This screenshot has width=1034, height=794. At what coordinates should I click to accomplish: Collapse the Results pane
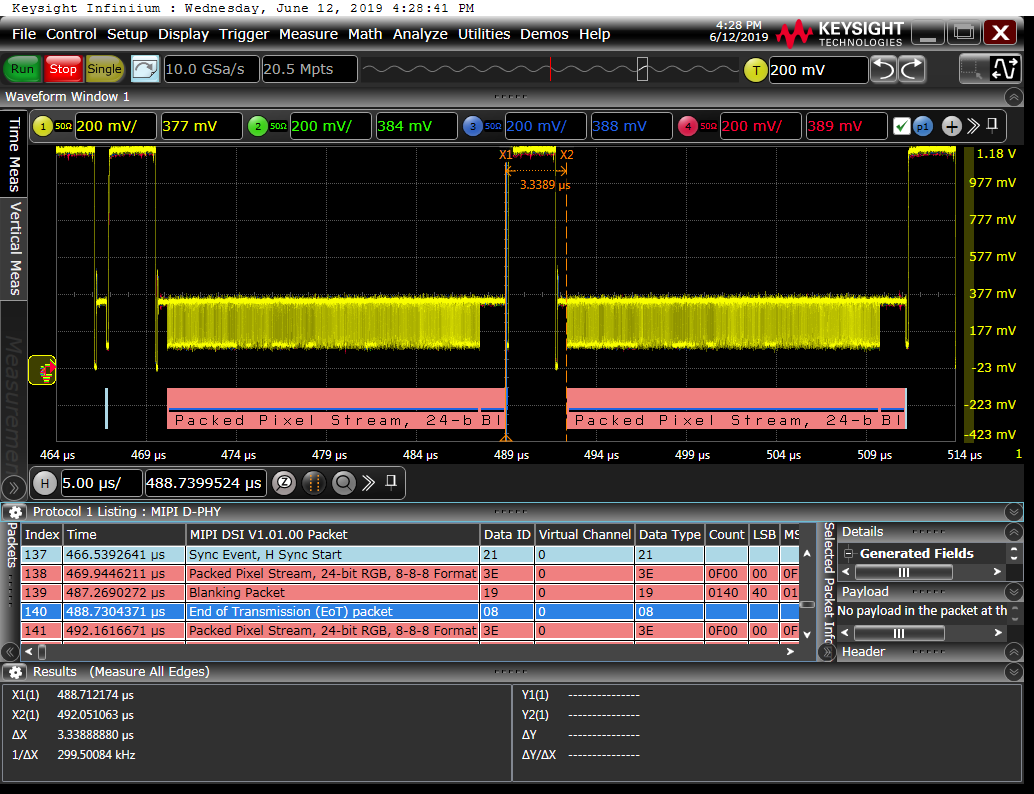point(1014,672)
